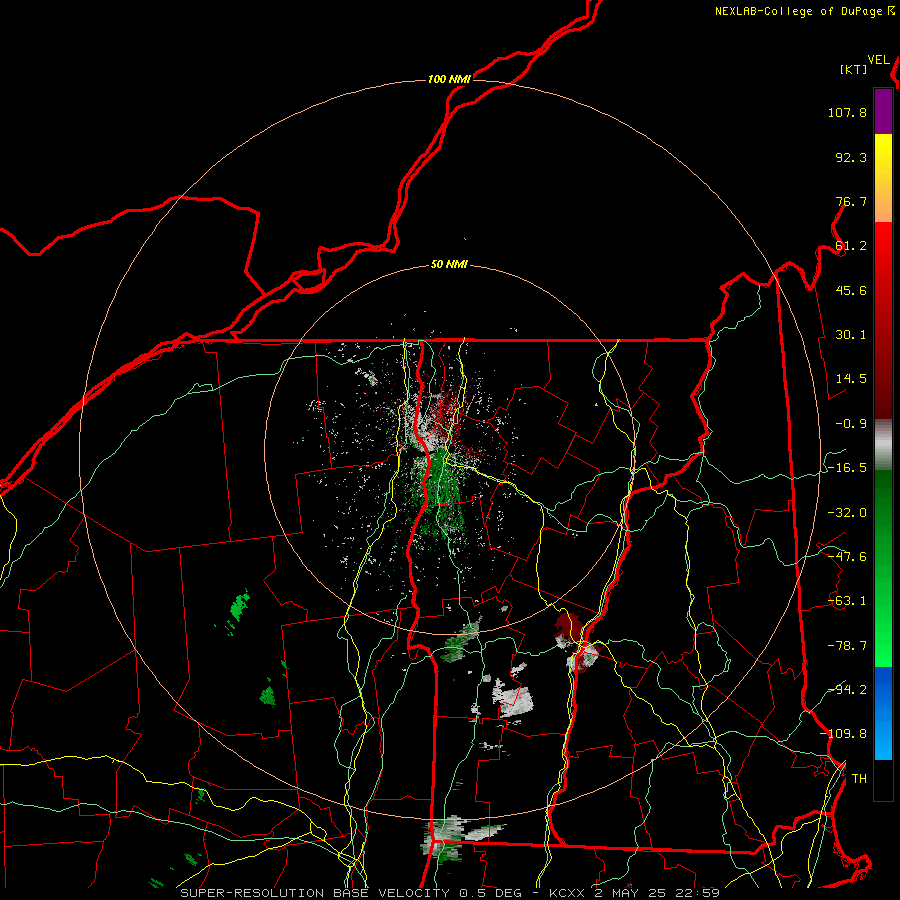Click the -109.8 velocity scale value
The height and width of the screenshot is (900, 900).
pyautogui.click(x=843, y=734)
